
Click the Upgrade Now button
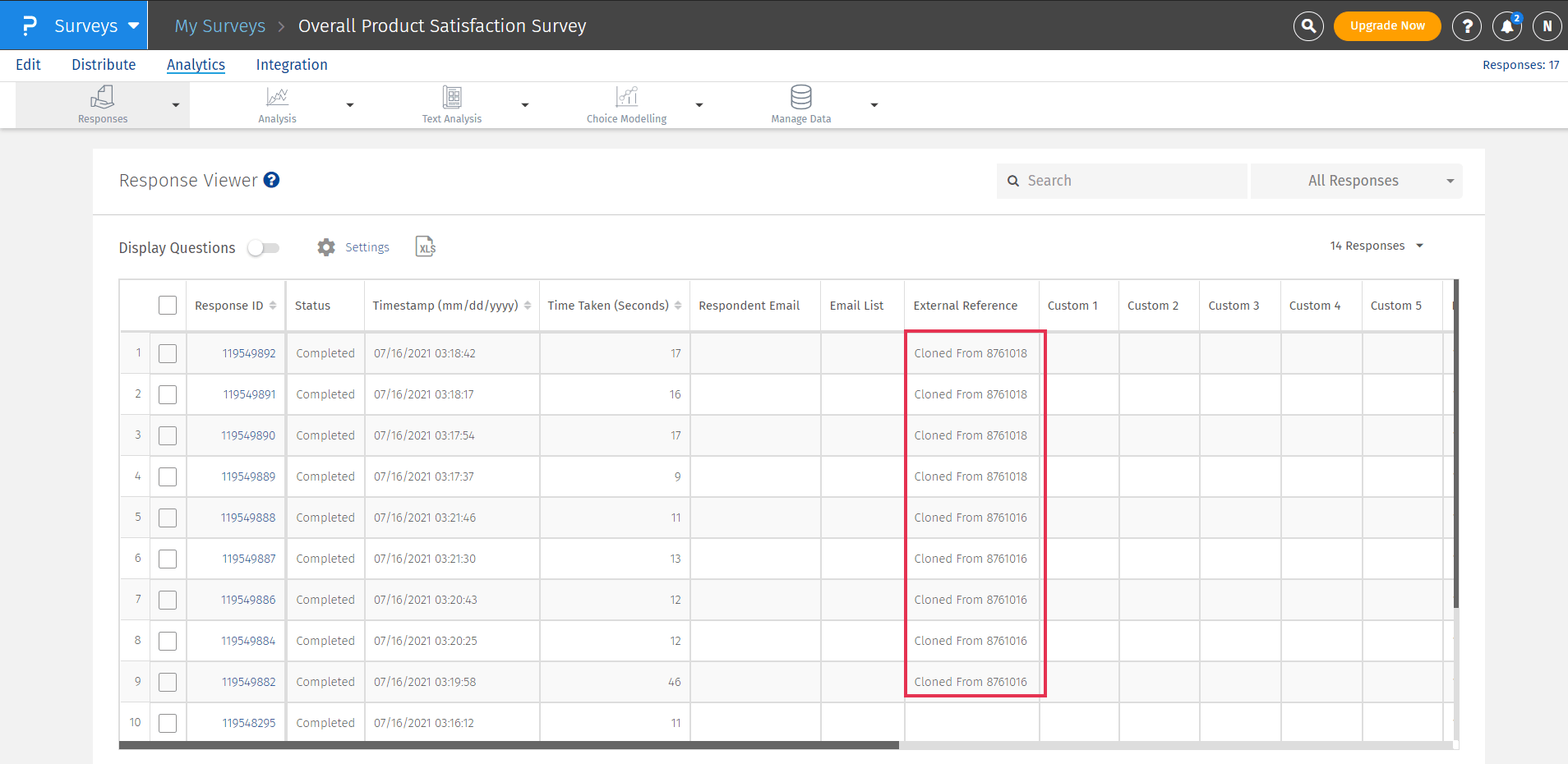(x=1386, y=25)
